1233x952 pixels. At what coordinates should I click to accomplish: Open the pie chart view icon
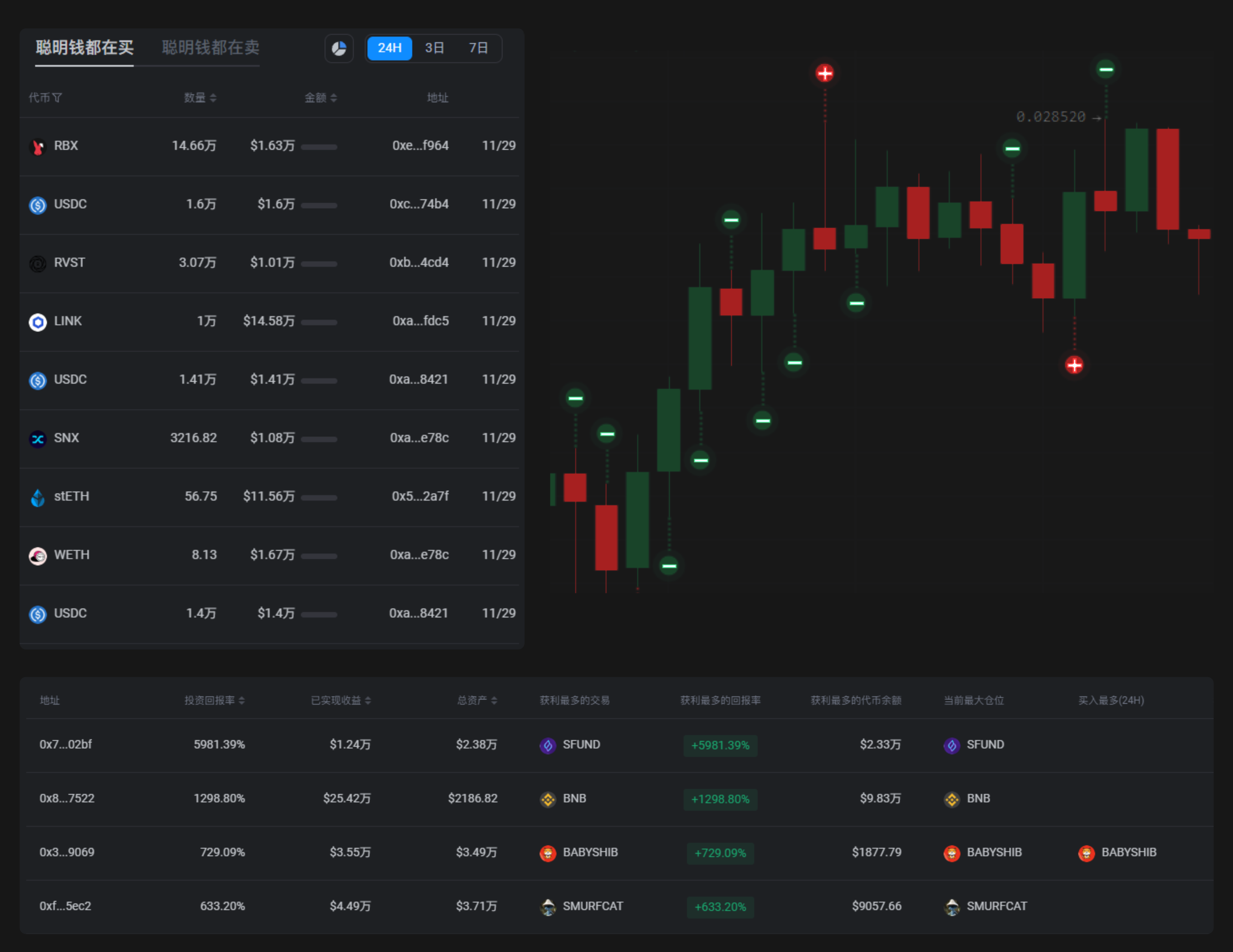(339, 49)
